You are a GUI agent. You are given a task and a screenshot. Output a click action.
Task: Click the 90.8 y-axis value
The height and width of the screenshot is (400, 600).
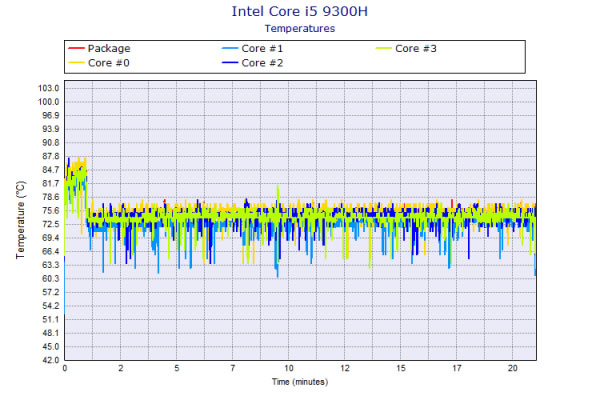[51, 142]
